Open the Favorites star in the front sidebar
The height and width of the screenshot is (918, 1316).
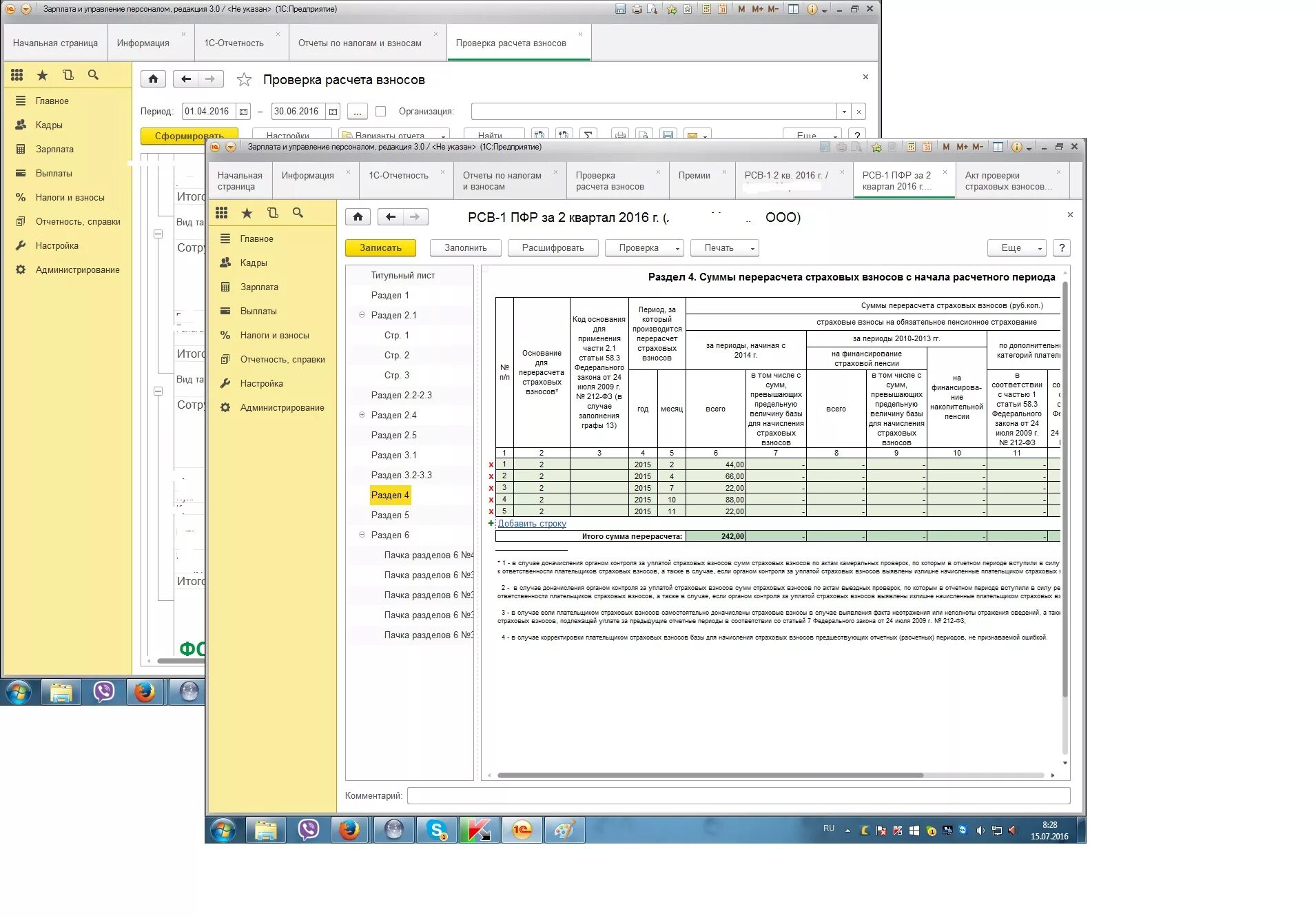[x=247, y=213]
